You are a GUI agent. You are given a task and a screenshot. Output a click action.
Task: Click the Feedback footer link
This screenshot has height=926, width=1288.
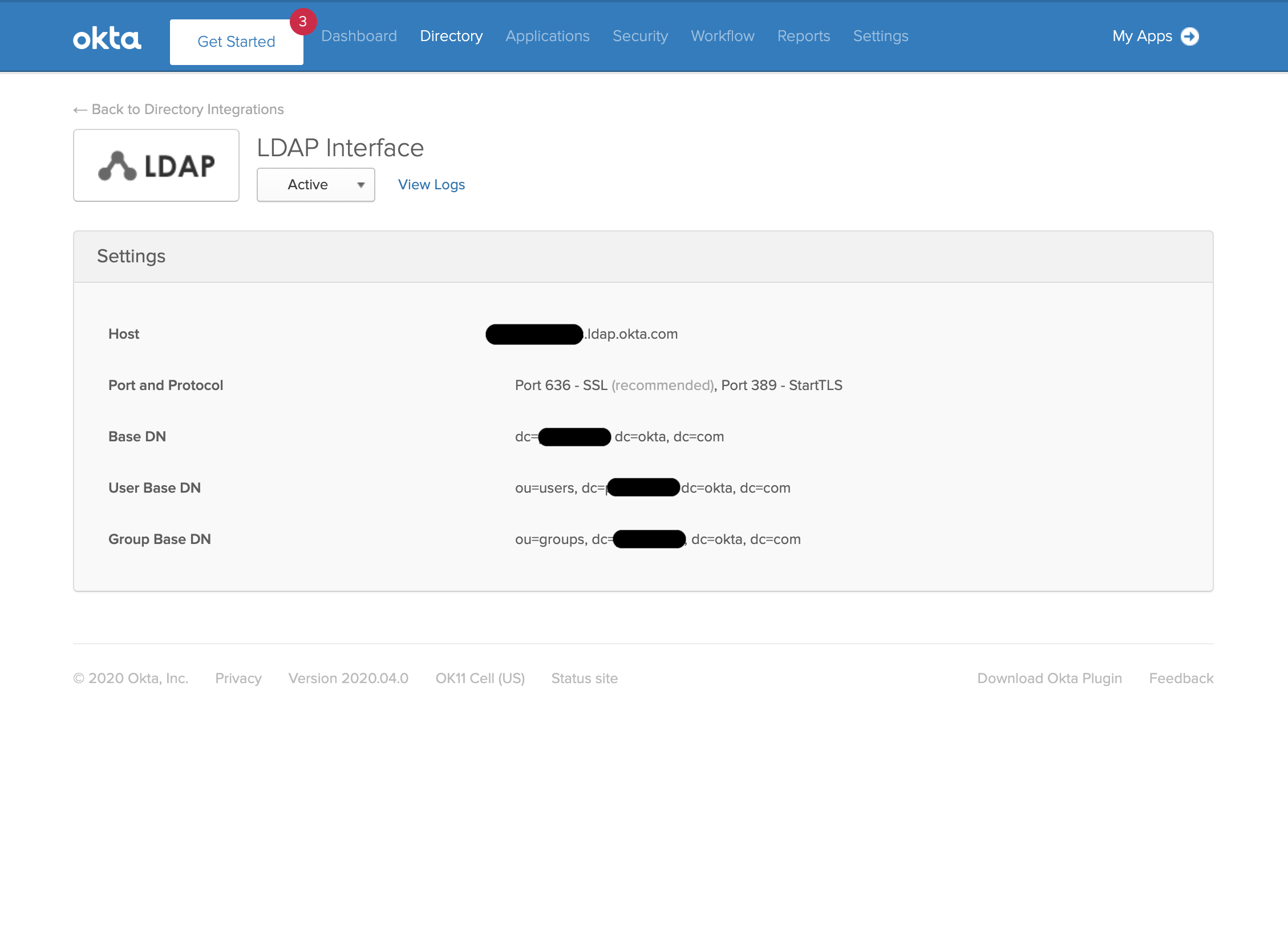coord(1181,678)
